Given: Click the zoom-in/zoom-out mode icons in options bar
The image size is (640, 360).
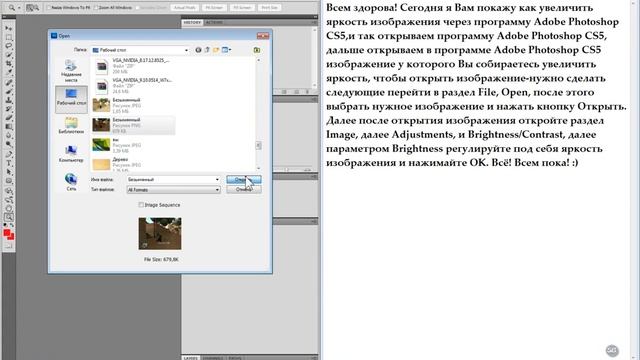Looking at the screenshot, I should (32, 7).
